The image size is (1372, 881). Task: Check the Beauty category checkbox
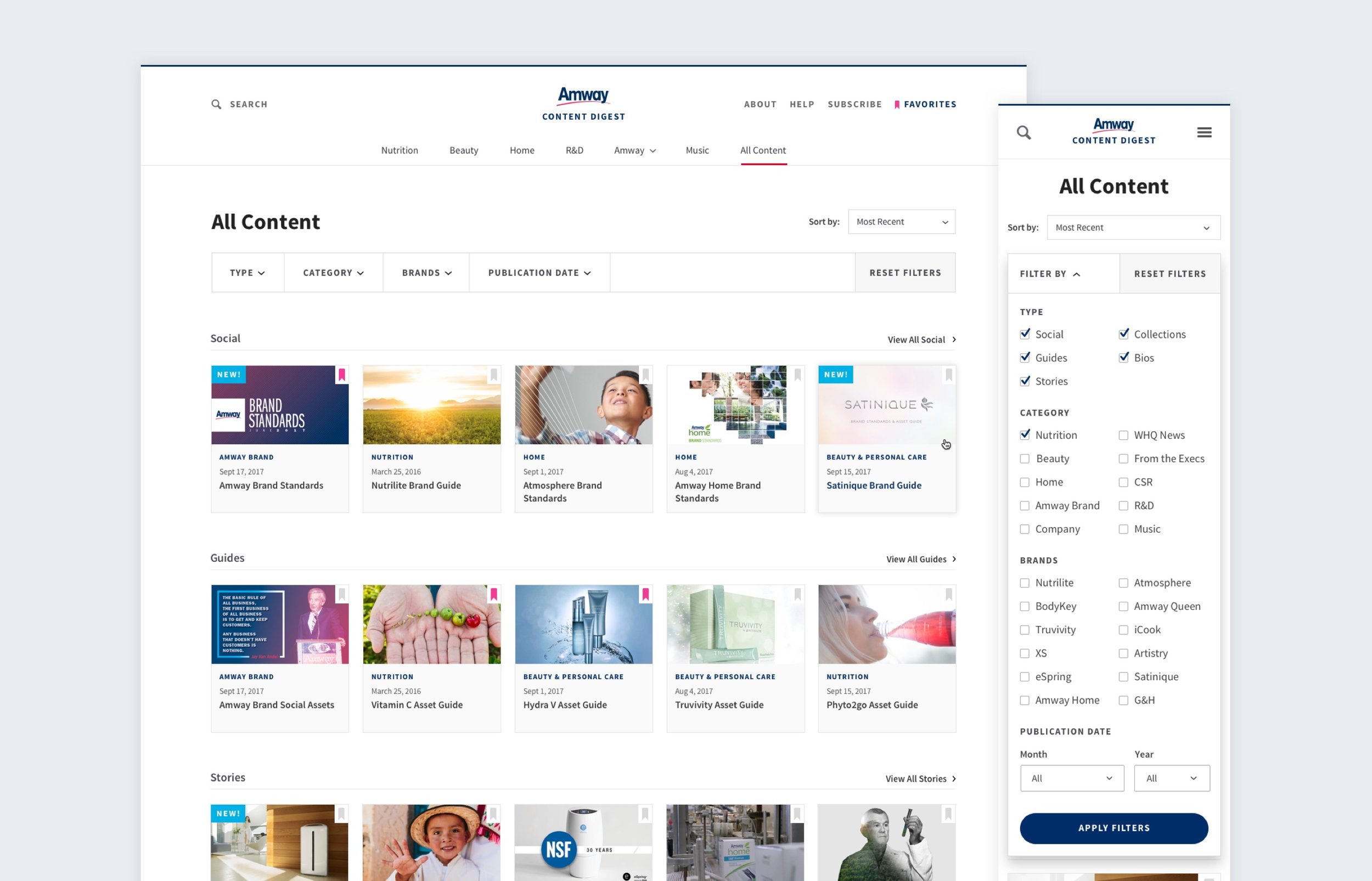1025,459
